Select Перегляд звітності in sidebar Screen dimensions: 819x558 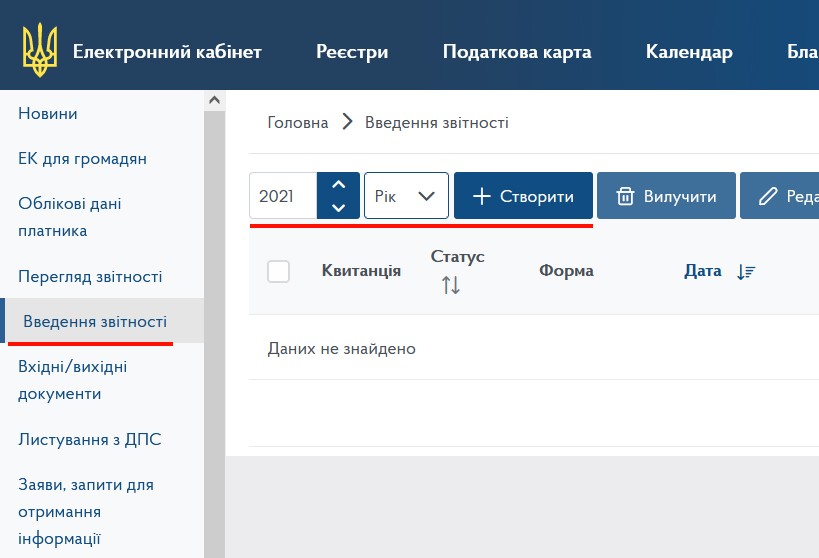click(90, 276)
